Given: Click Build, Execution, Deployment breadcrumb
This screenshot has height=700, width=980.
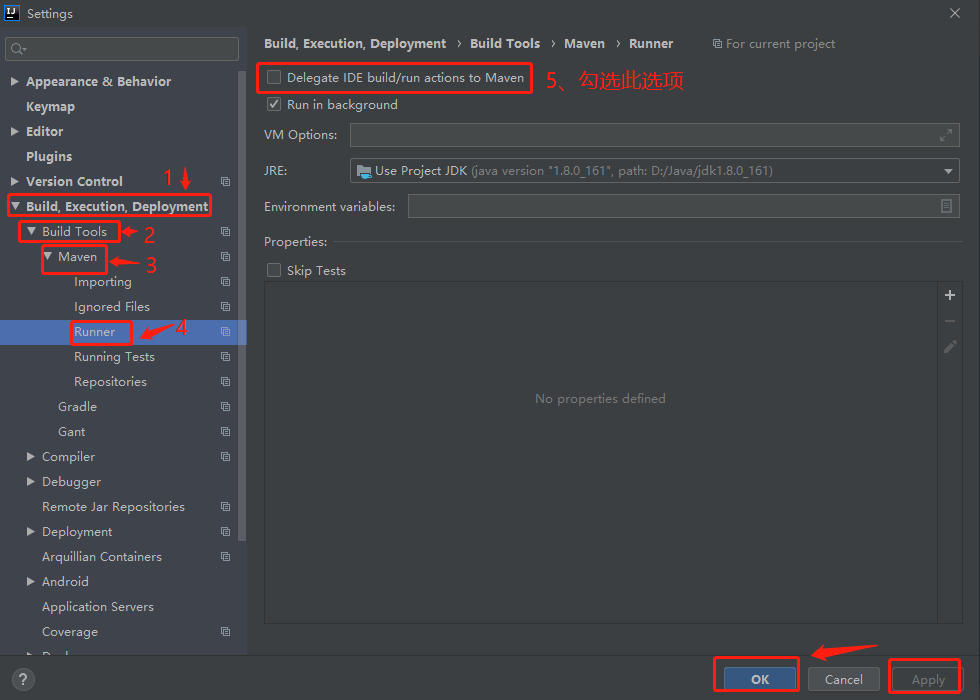Looking at the screenshot, I should tap(355, 44).
